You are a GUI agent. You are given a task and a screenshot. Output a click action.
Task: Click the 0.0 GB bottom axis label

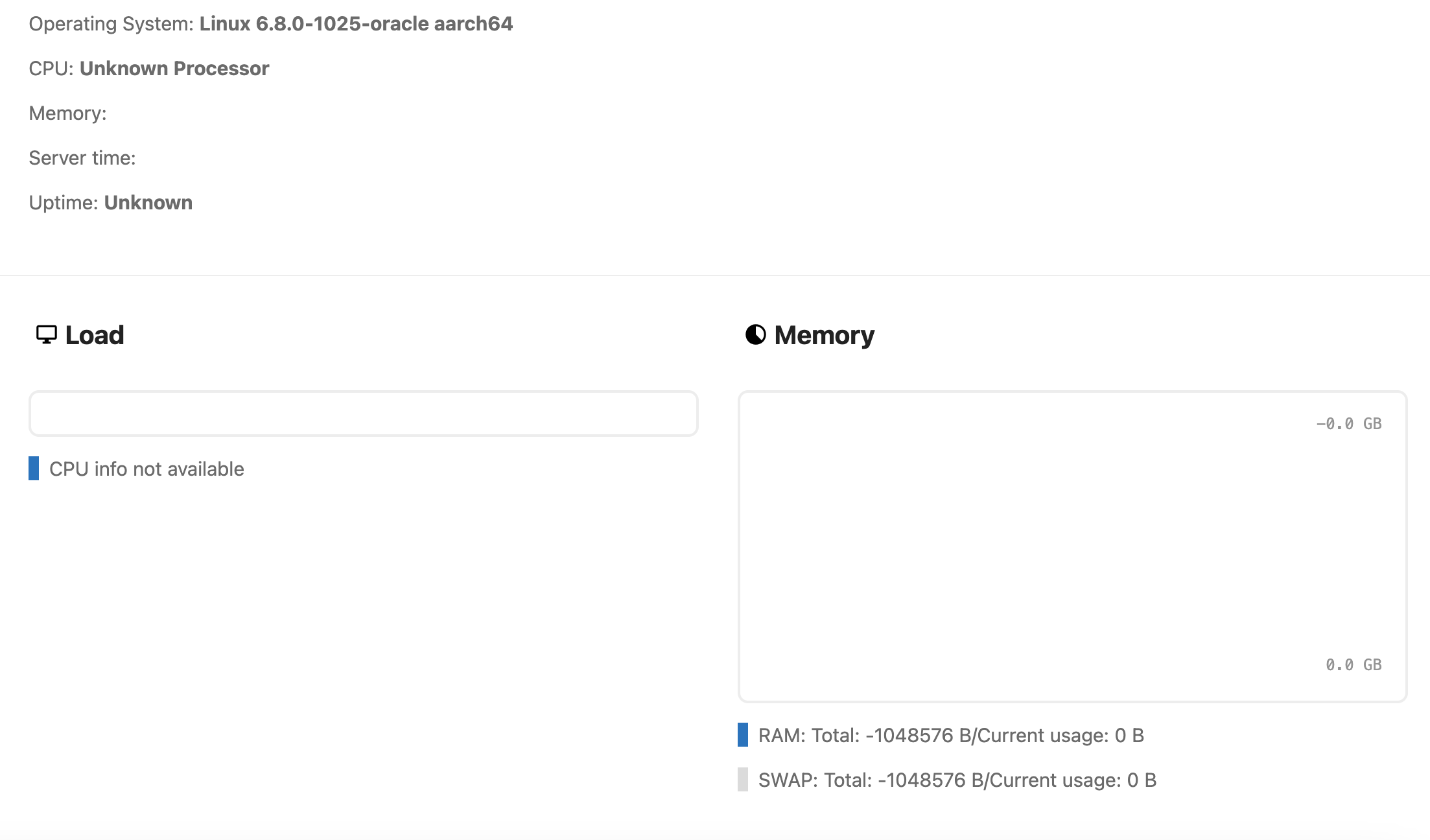point(1354,665)
